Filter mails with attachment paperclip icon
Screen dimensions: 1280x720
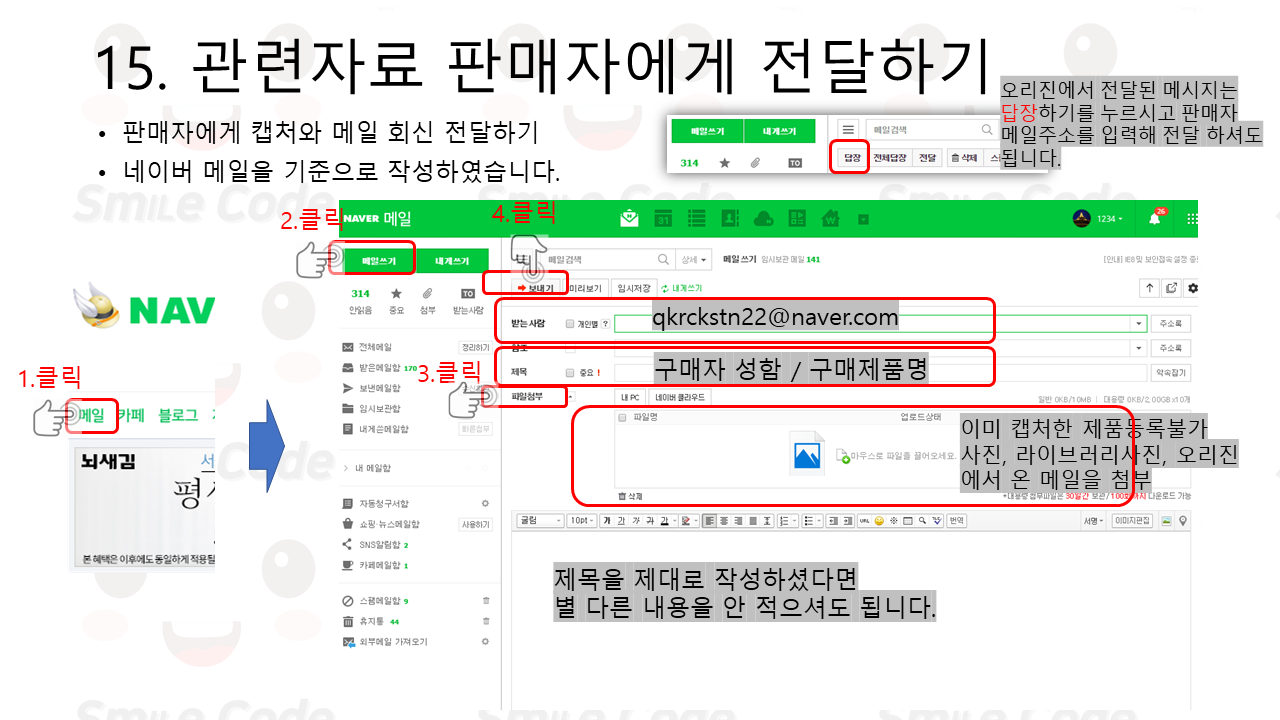pyautogui.click(x=427, y=293)
